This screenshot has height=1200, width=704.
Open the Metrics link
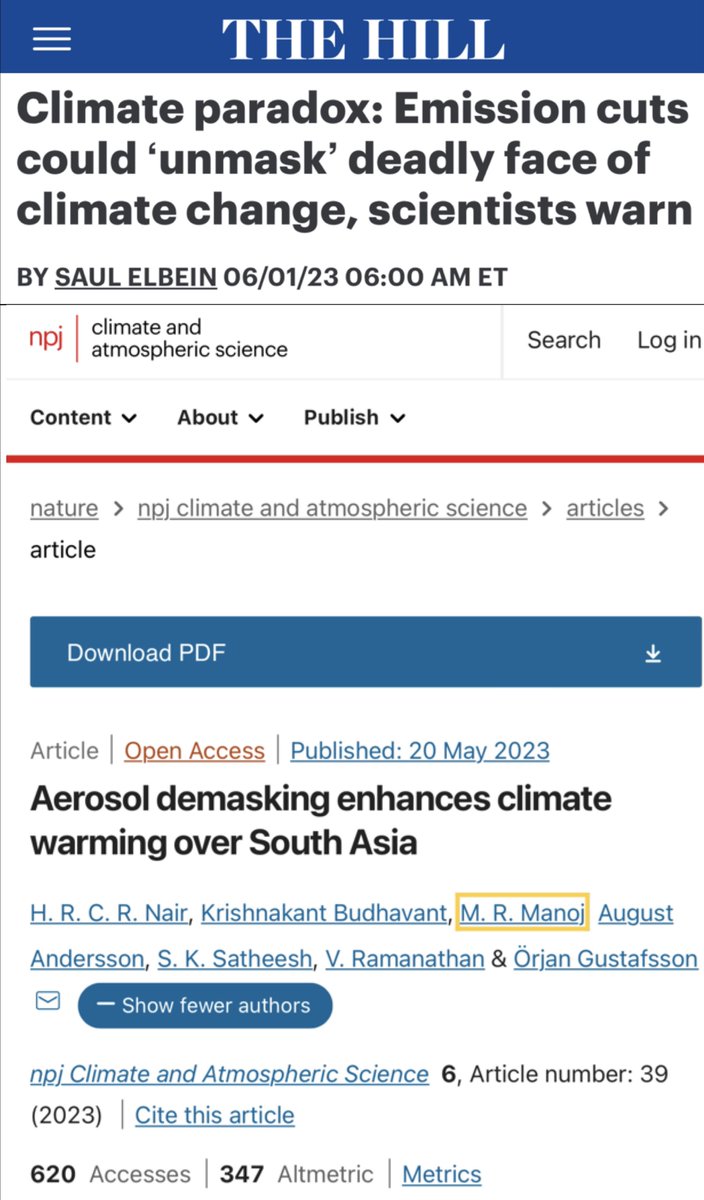point(441,1174)
